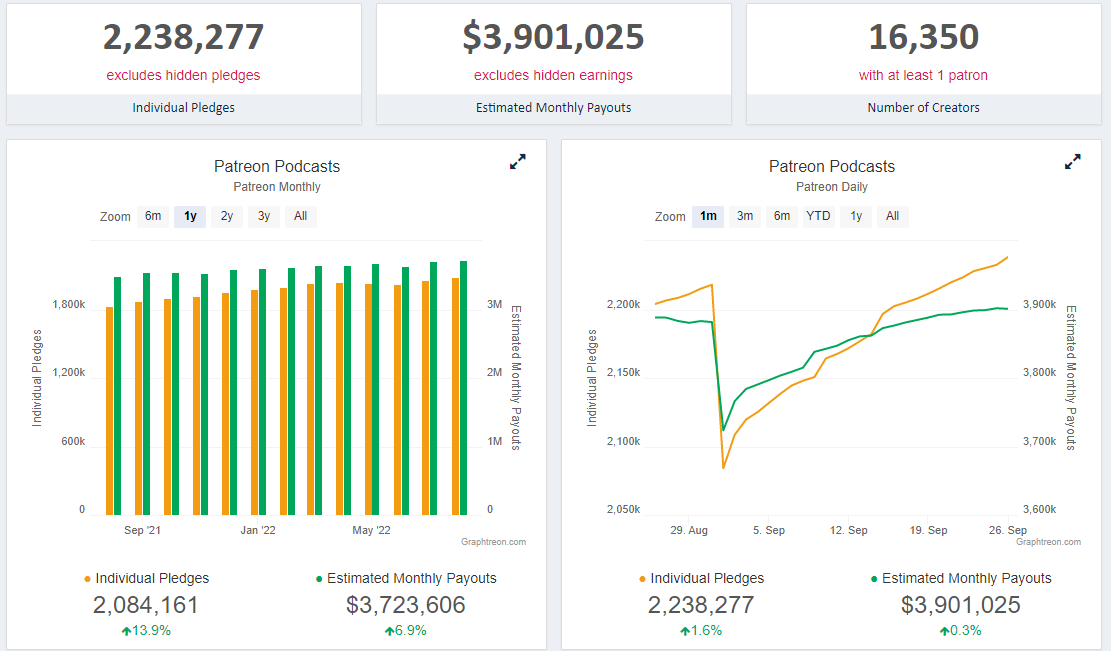The image size is (1111, 651).
Task: Select the orange Individual Pledges legend dot on monthly chart
Action: (x=86, y=578)
